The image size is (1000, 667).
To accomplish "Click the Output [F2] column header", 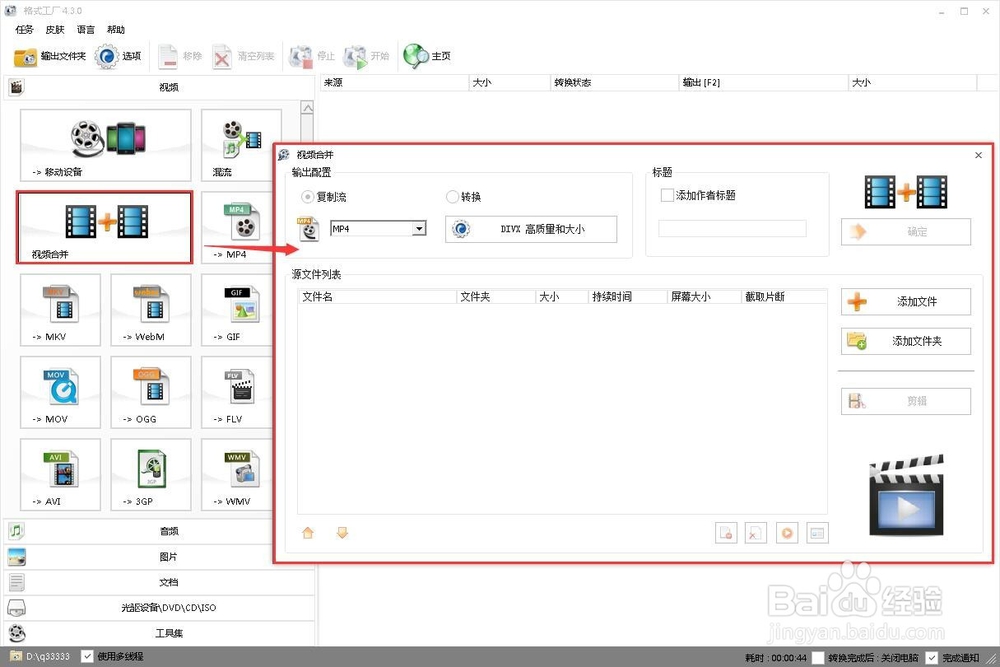I will pyautogui.click(x=763, y=82).
